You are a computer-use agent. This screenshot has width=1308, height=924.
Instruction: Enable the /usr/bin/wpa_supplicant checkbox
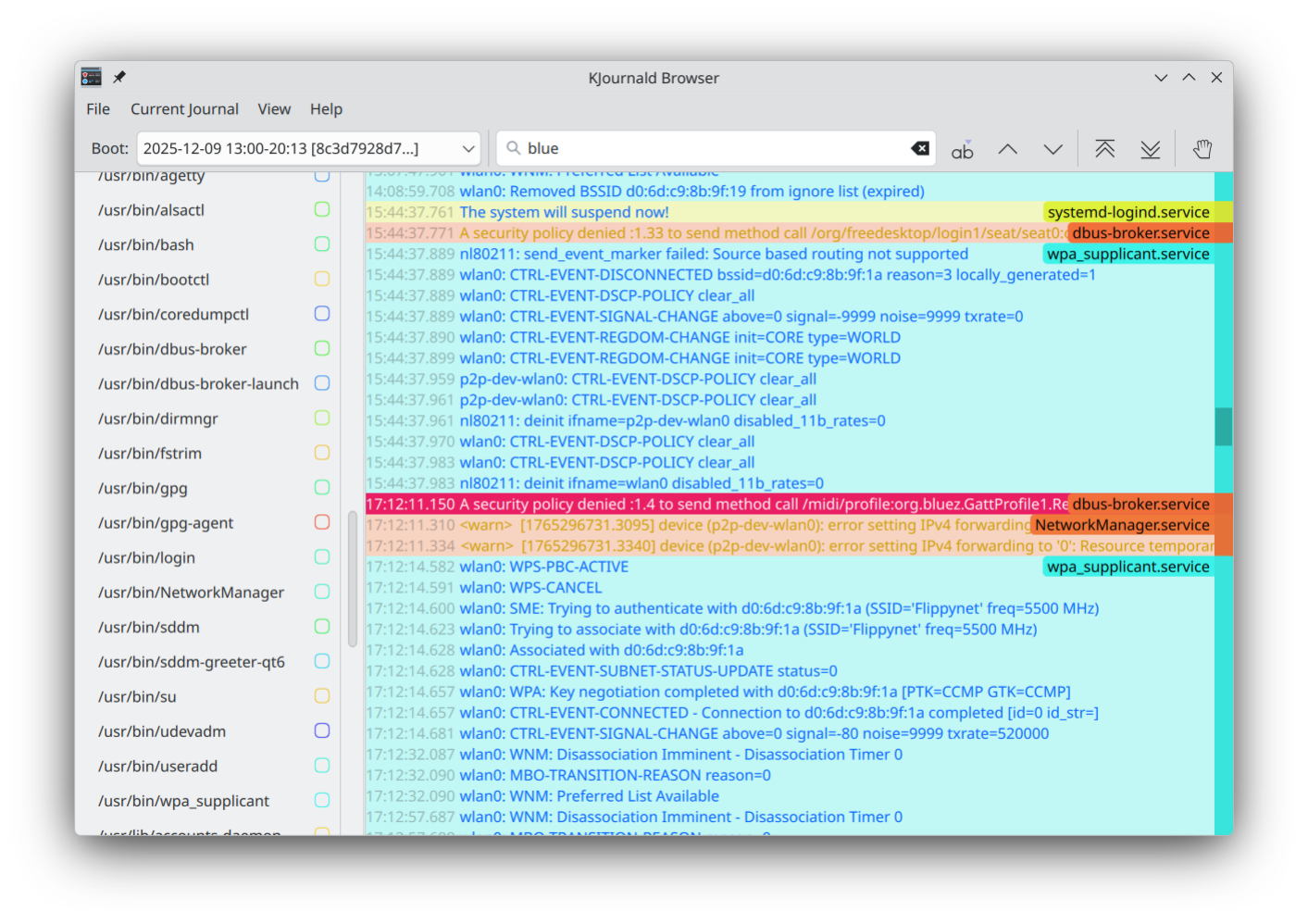coord(322,800)
